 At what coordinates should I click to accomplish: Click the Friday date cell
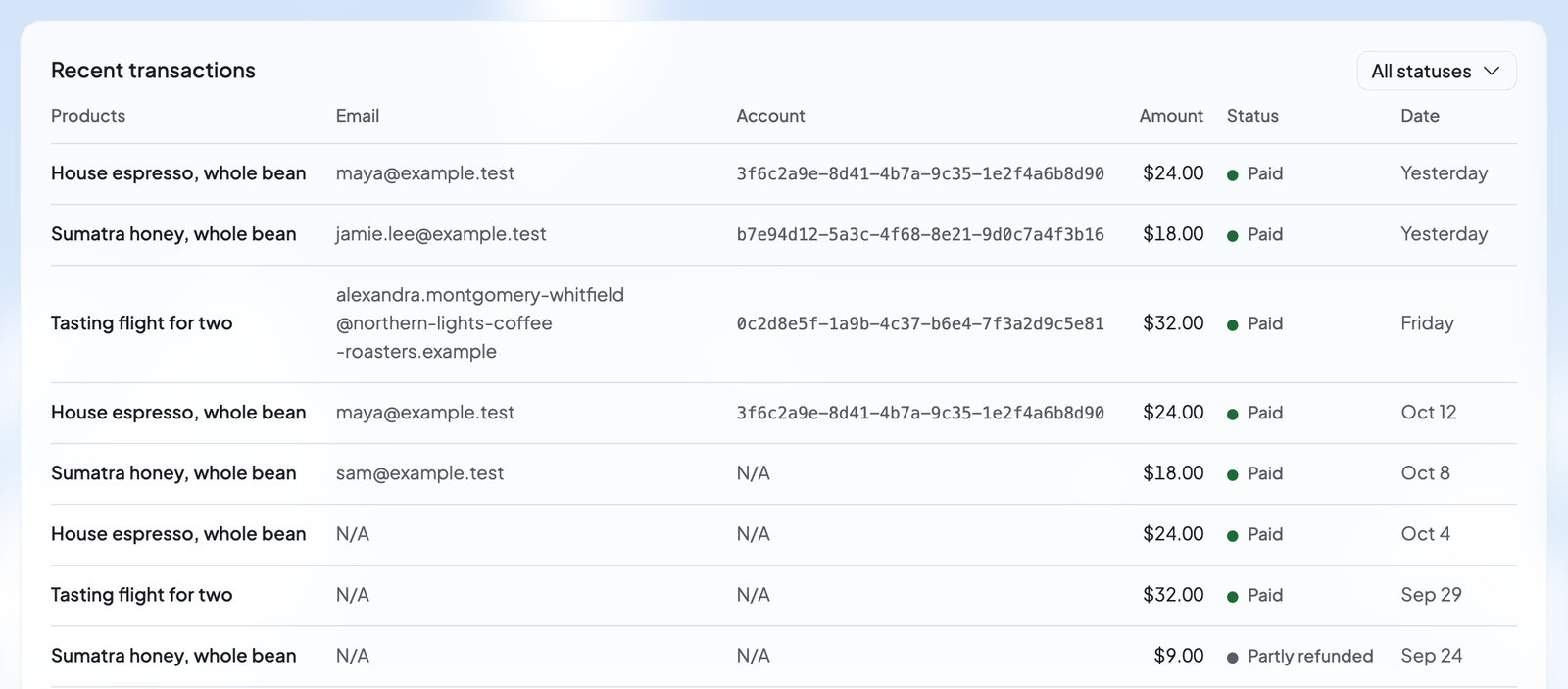coord(1427,323)
